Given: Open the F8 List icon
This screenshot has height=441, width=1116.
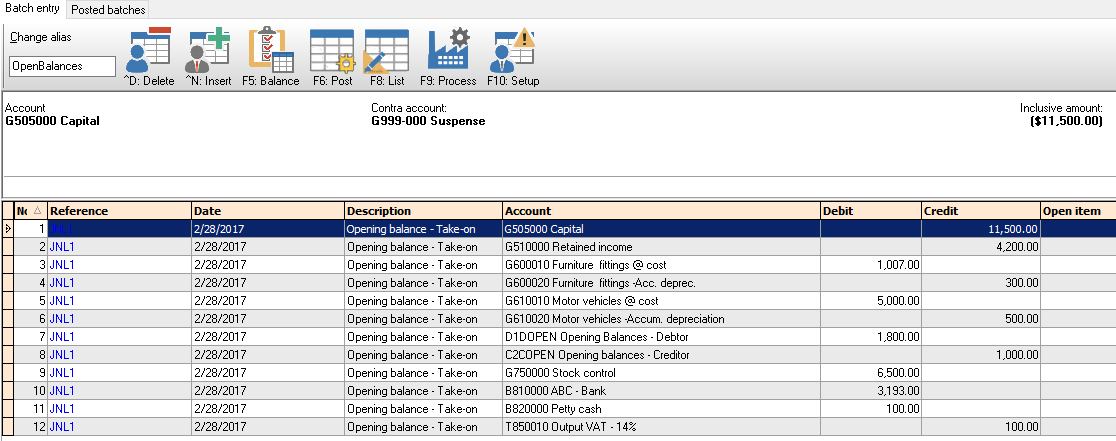Looking at the screenshot, I should point(385,50).
